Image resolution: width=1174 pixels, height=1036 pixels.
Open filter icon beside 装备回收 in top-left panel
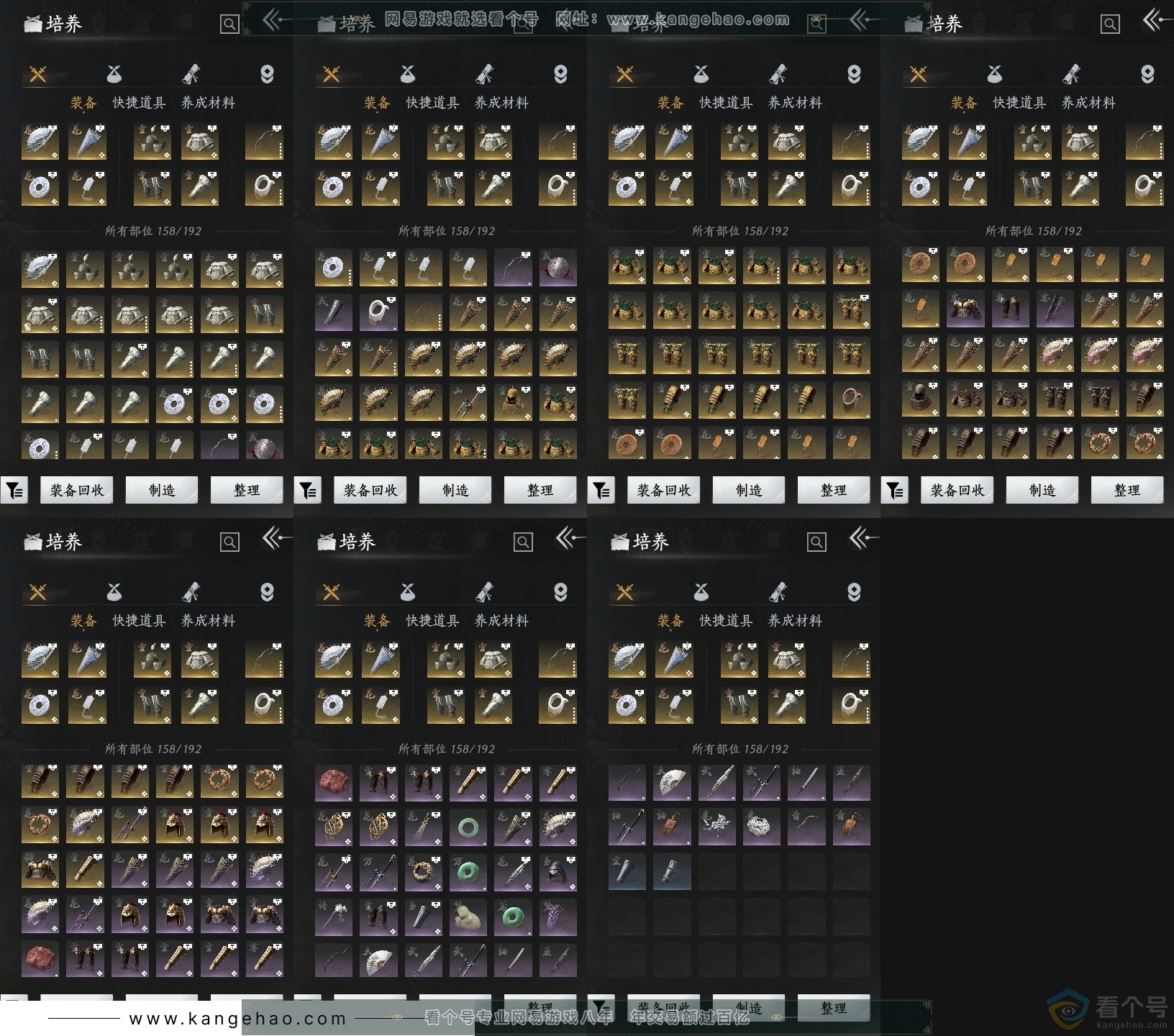click(x=14, y=491)
